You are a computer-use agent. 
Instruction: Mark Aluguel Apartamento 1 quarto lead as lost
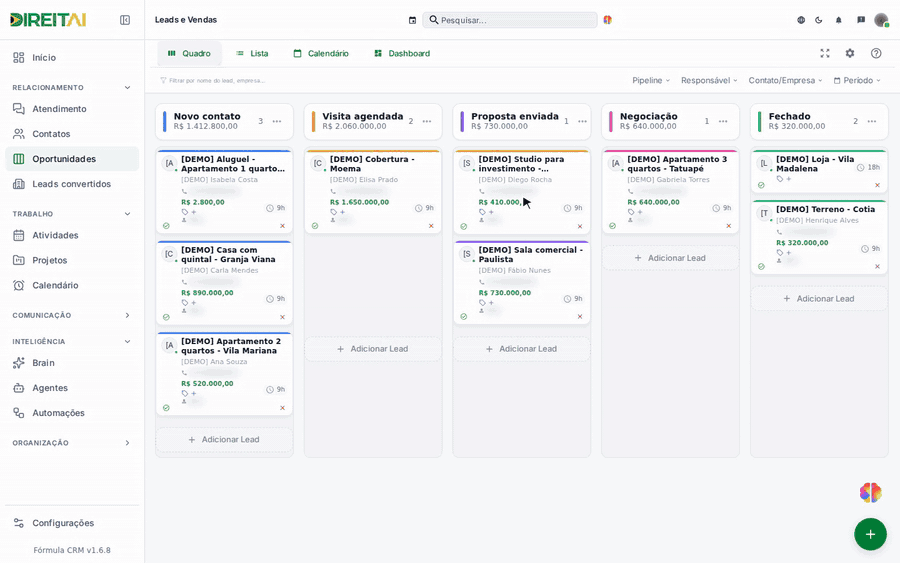pyautogui.click(x=282, y=226)
